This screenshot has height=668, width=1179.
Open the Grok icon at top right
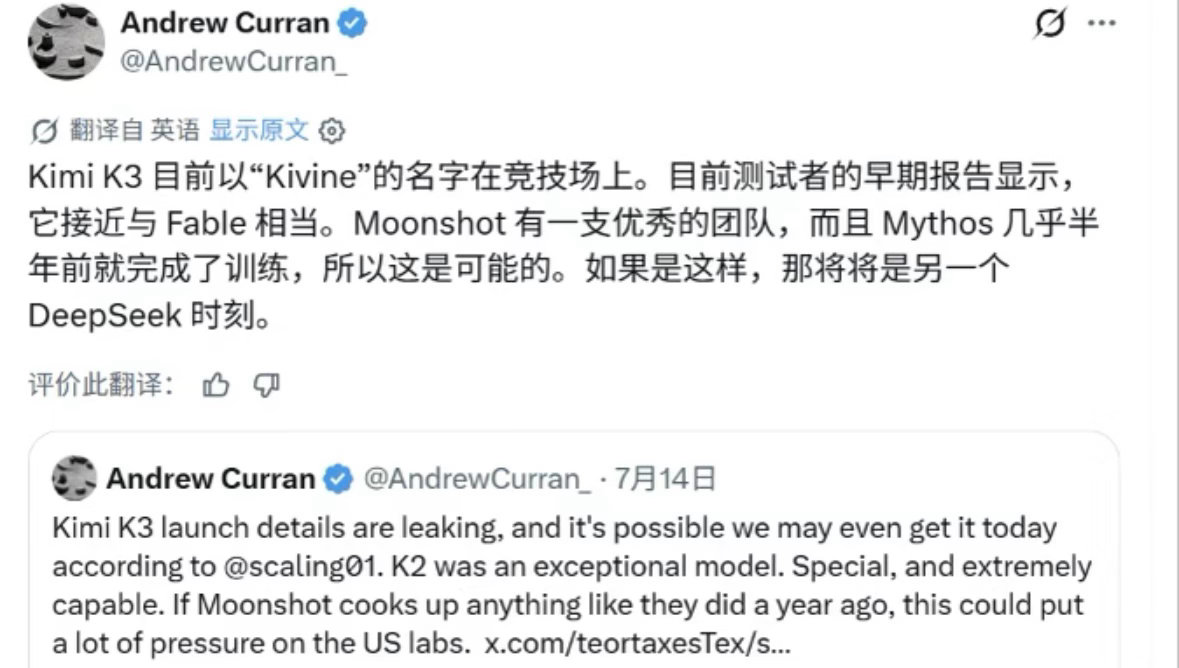[1049, 23]
